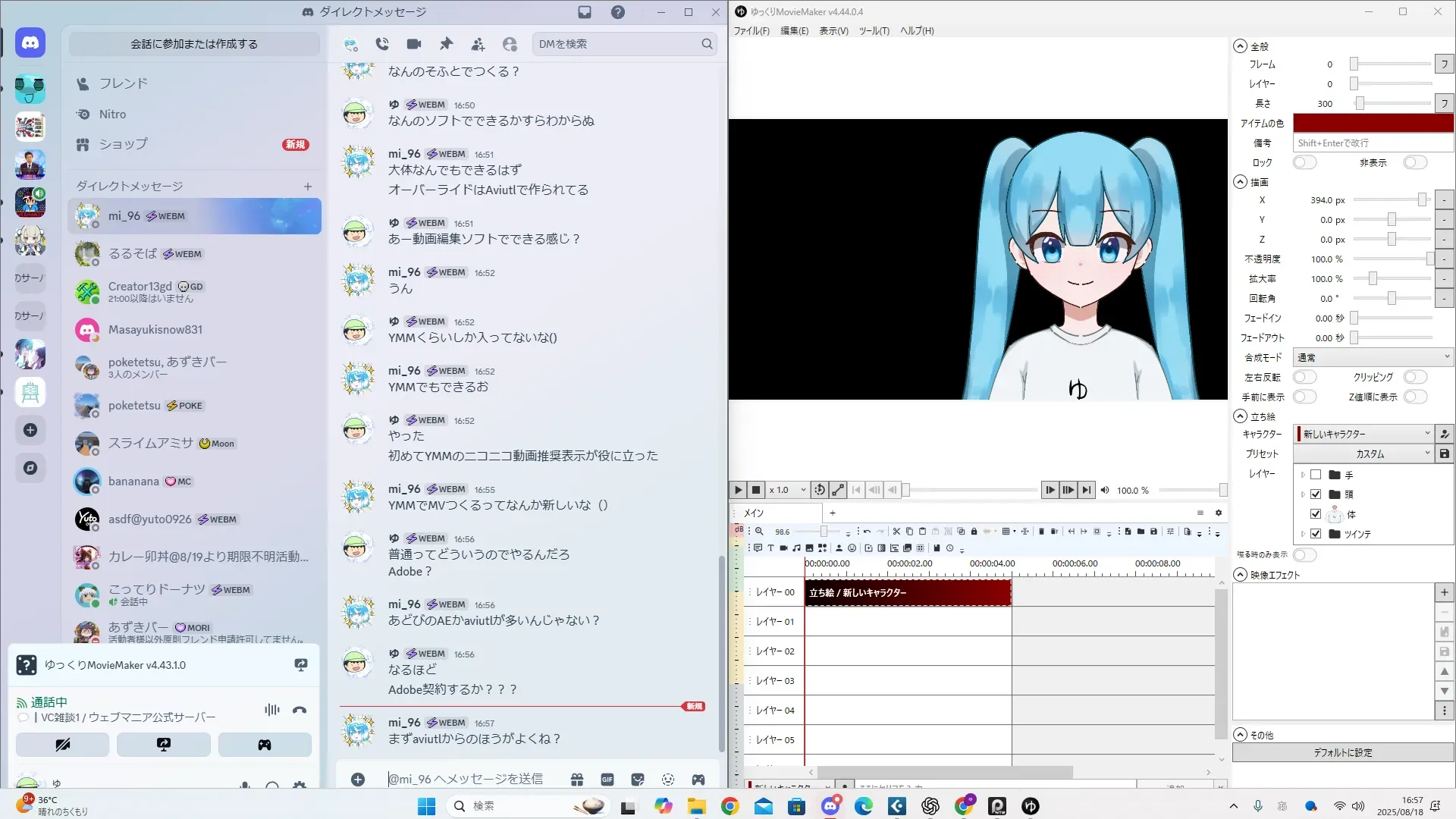Image resolution: width=1456 pixels, height=819 pixels.
Task: Add an audio item with the music note icon
Action: click(x=796, y=548)
